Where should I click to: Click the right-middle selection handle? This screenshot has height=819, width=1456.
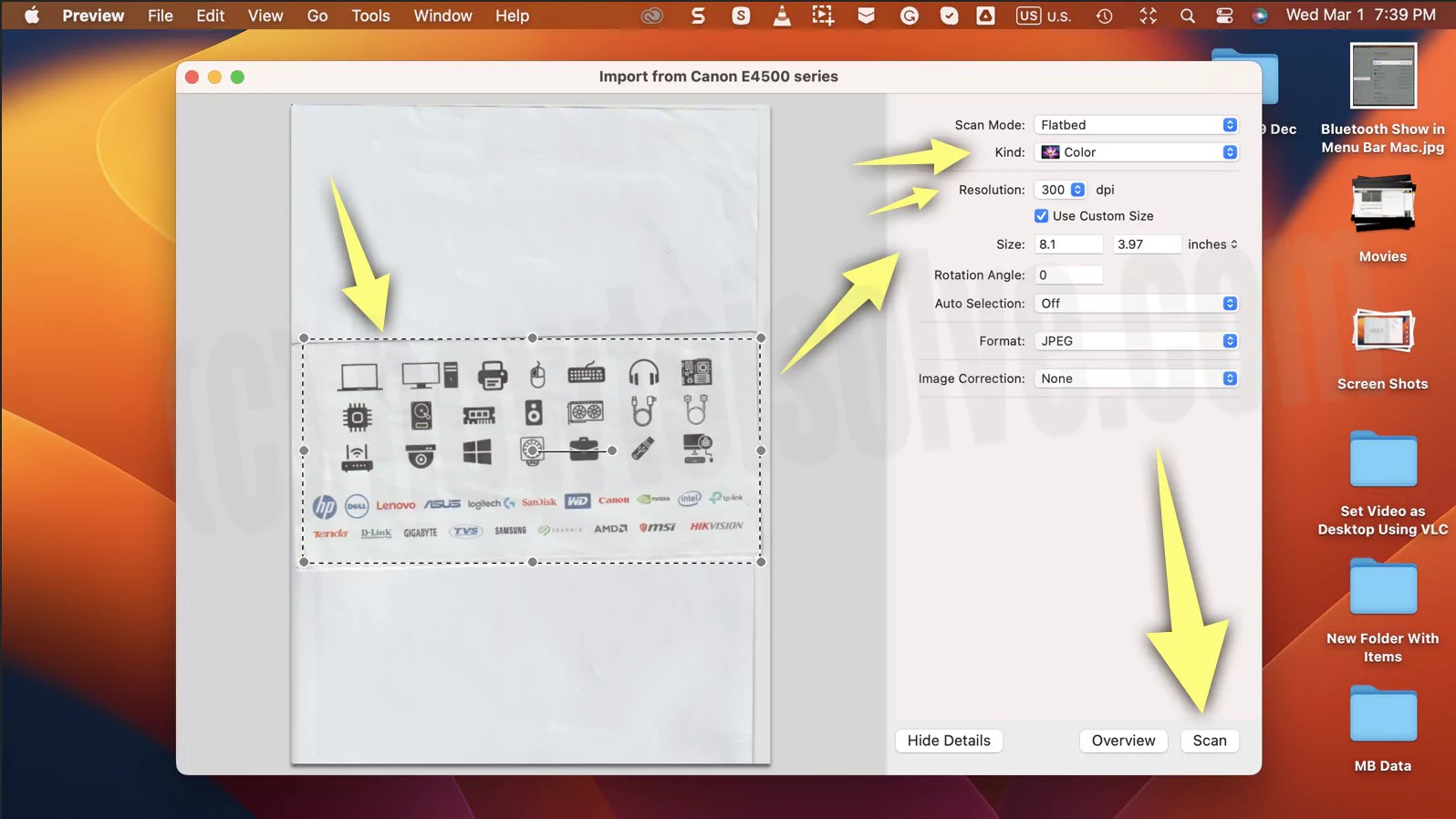click(x=761, y=451)
